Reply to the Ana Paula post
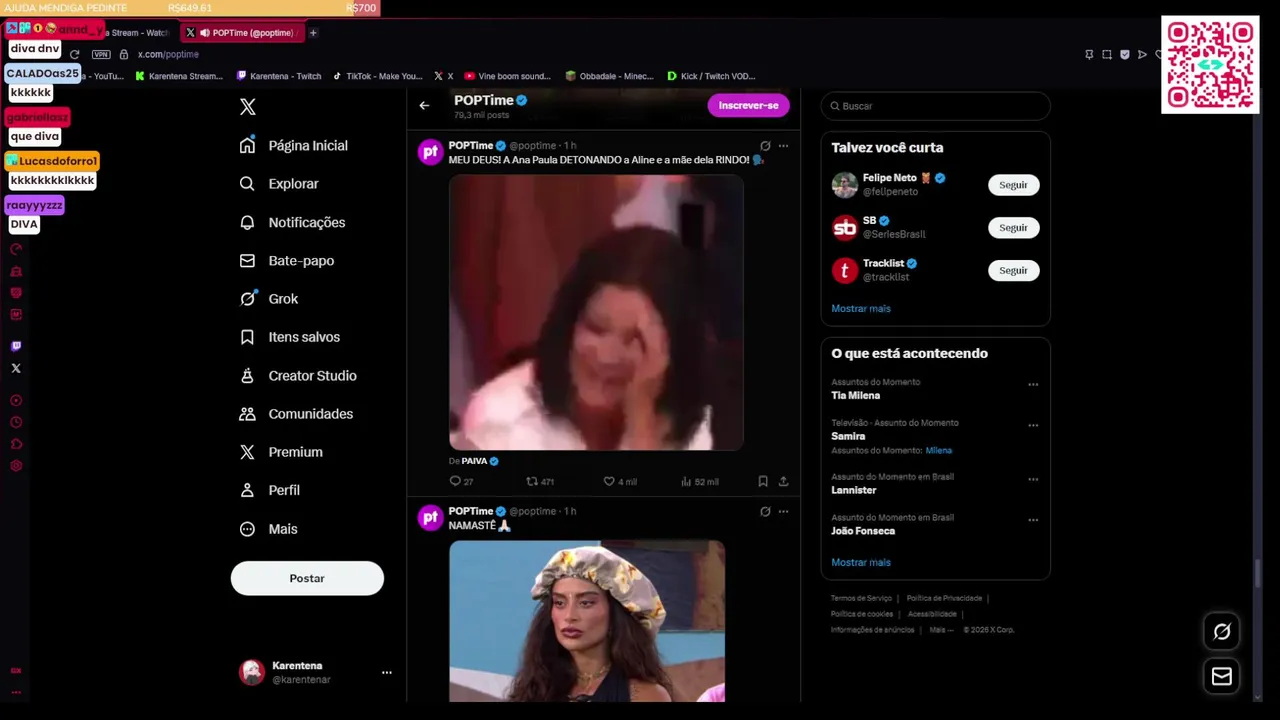The image size is (1280, 720). [455, 481]
